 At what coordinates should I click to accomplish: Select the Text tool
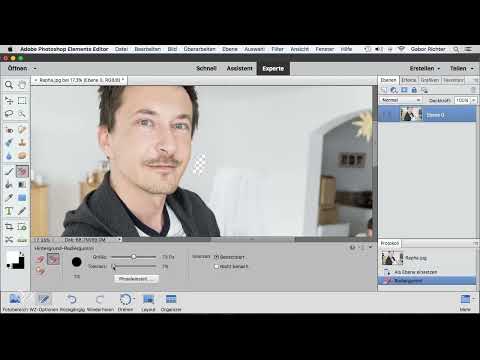coord(9,211)
